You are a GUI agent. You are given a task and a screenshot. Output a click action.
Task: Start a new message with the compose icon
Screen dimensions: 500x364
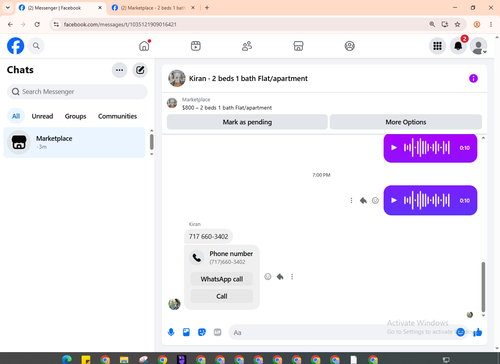140,70
